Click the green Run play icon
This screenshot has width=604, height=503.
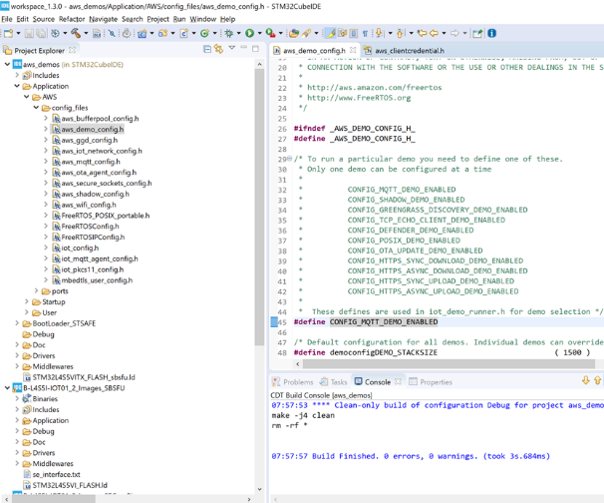click(250, 34)
